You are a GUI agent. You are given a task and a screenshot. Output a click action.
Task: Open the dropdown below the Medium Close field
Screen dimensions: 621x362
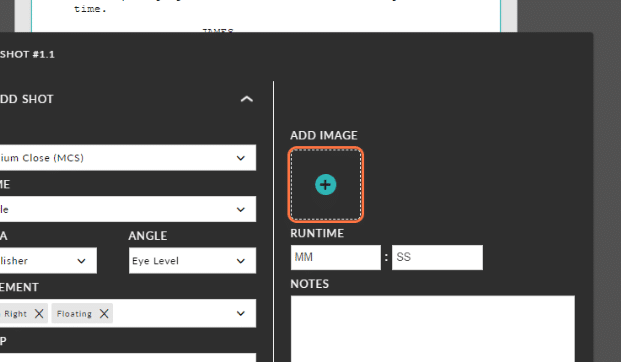128,209
